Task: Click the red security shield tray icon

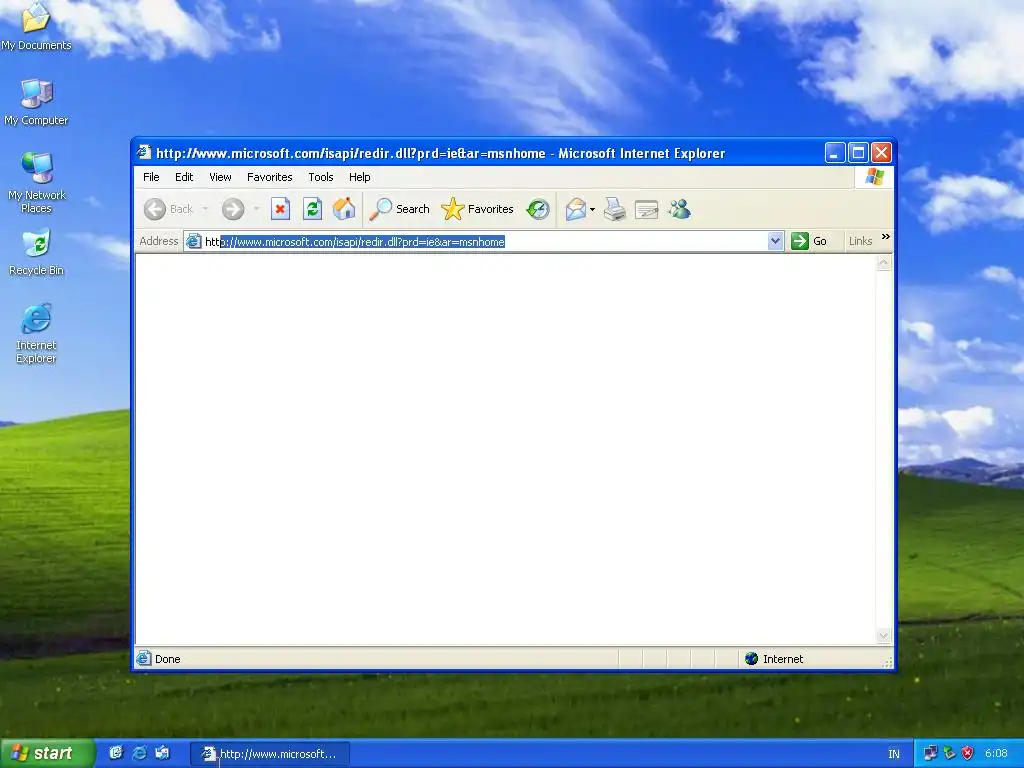Action: [x=967, y=753]
